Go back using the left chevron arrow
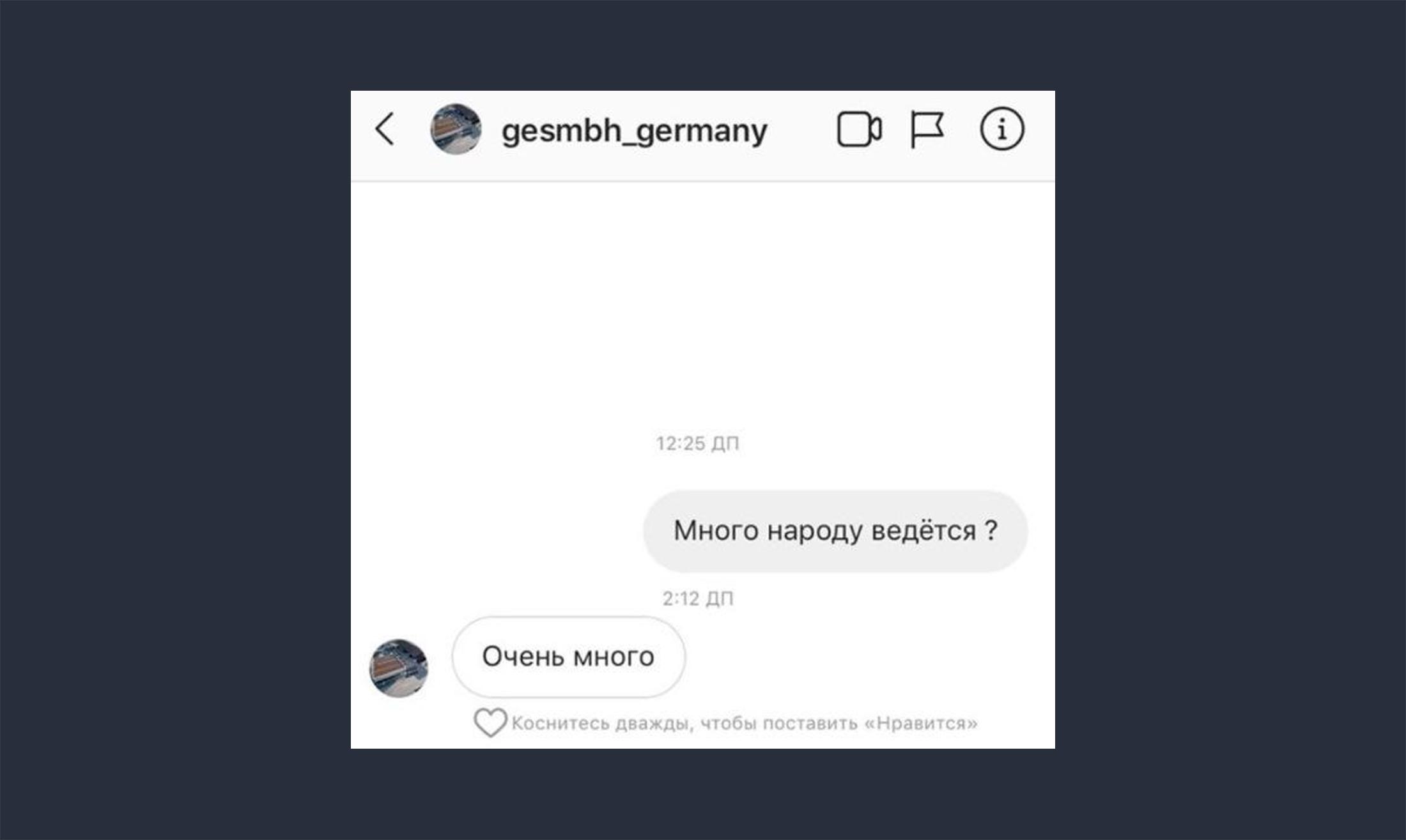Viewport: 1406px width, 840px height. (x=385, y=130)
